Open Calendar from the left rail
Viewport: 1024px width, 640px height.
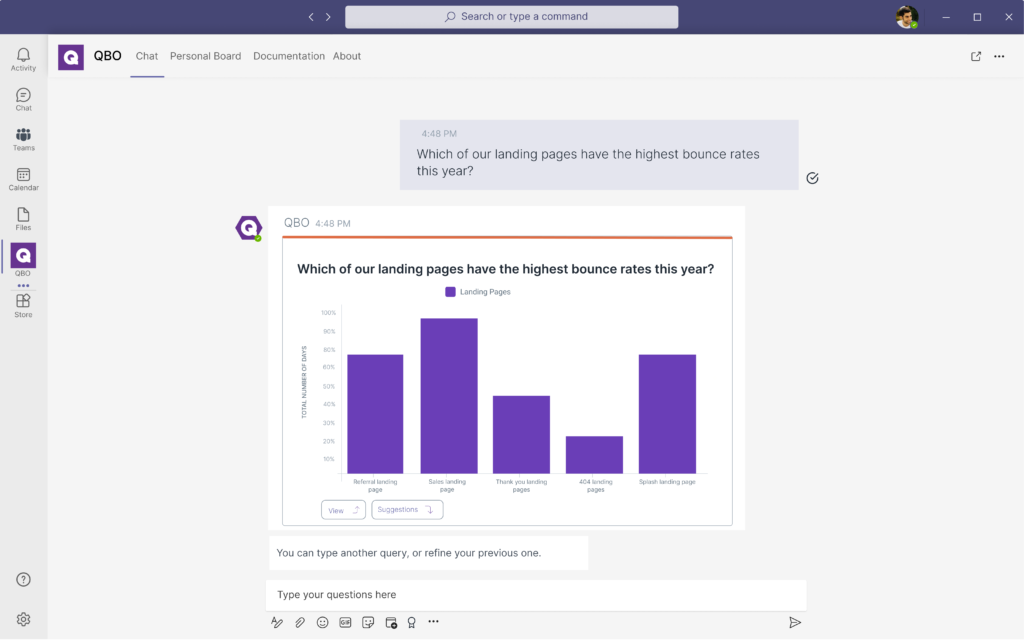[23, 179]
